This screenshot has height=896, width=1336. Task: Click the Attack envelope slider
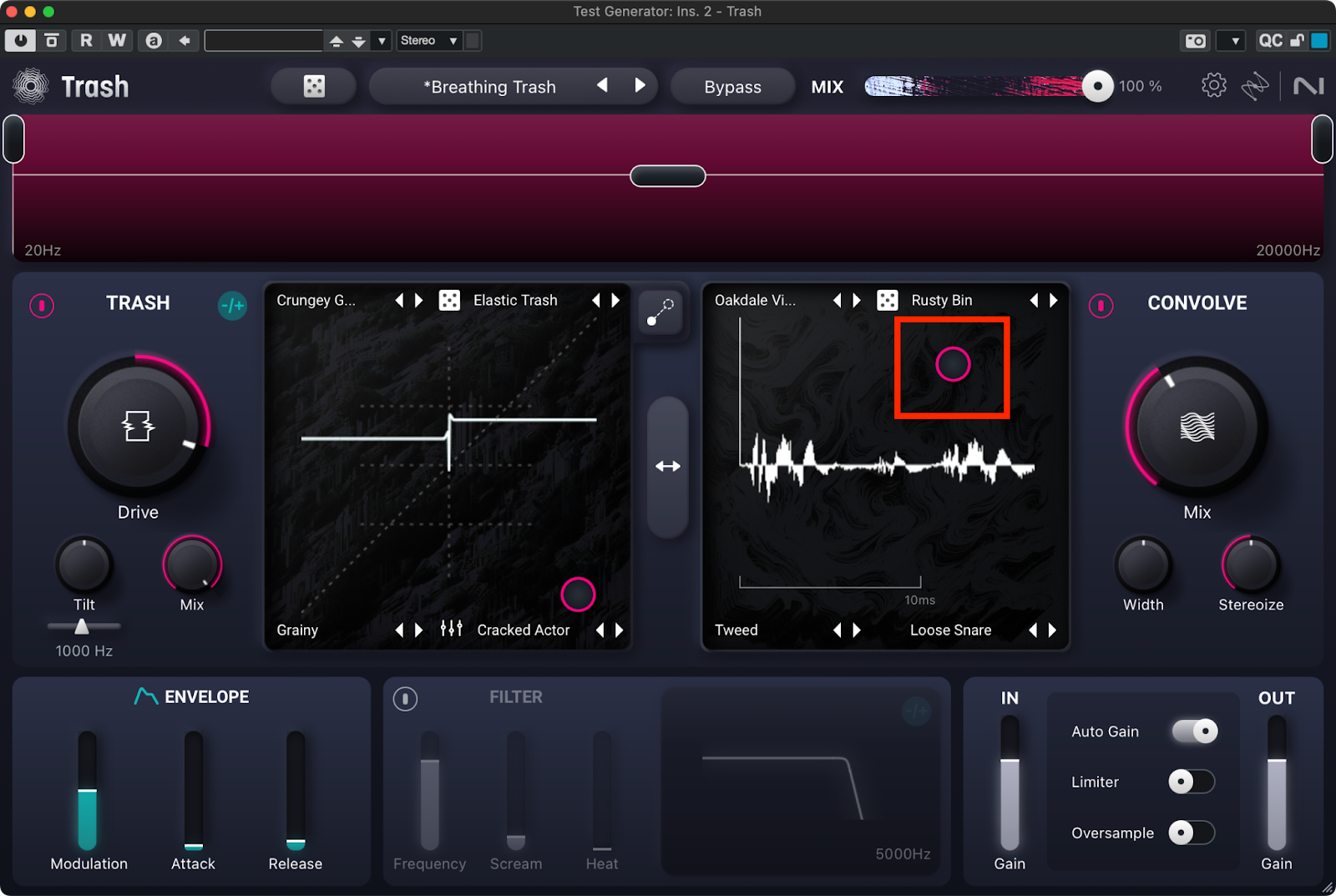(194, 790)
